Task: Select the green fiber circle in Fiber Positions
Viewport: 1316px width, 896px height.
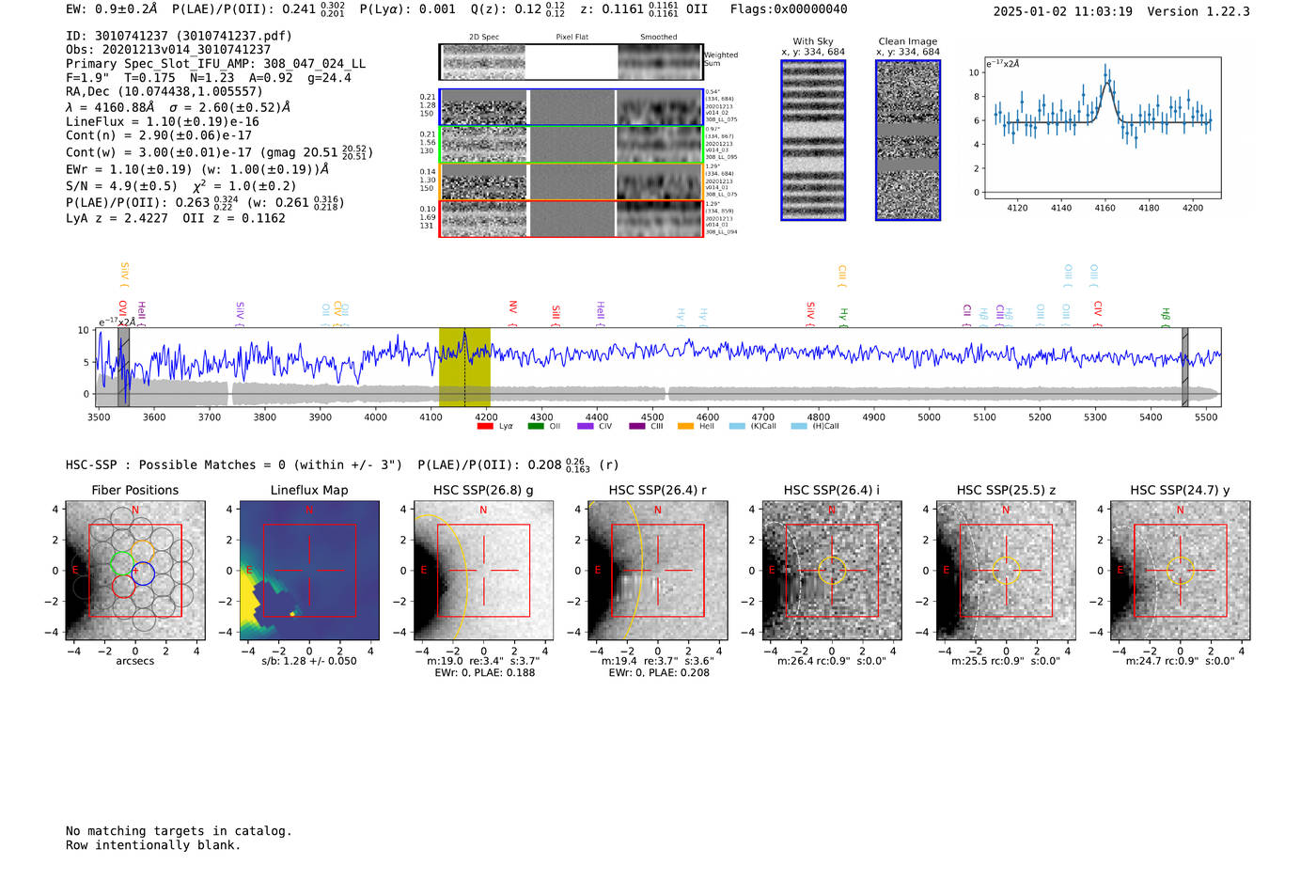Action: (122, 562)
